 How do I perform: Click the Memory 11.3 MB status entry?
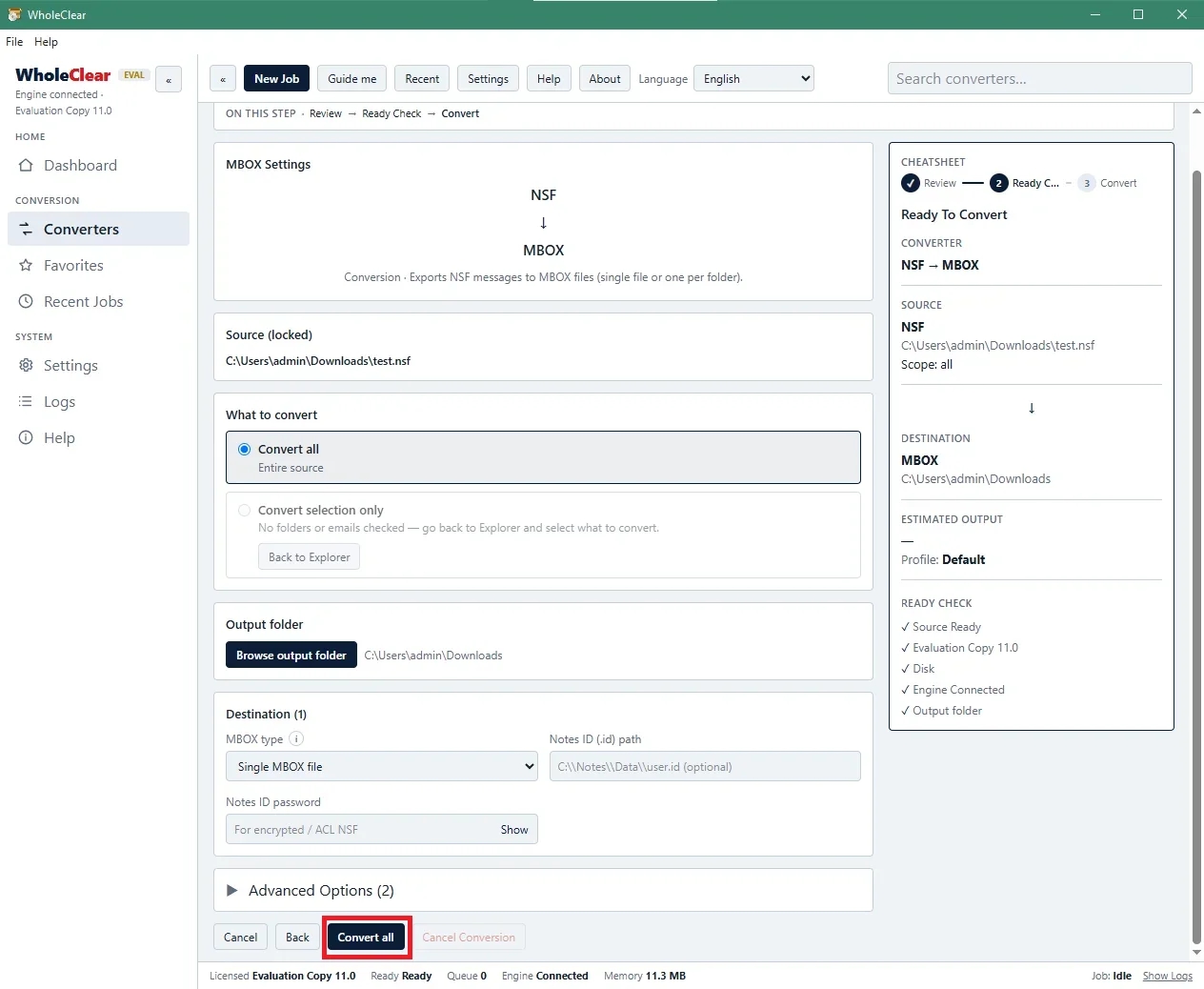pos(645,976)
